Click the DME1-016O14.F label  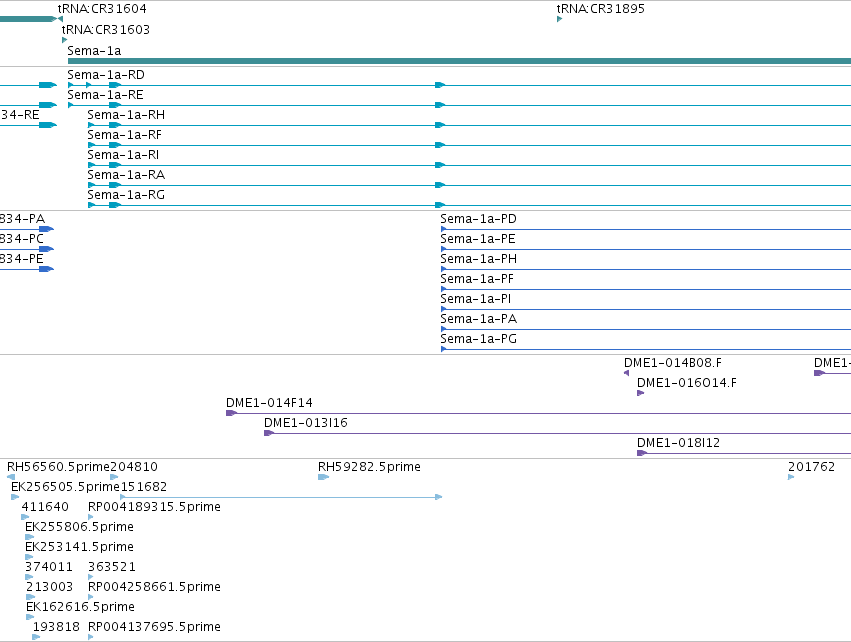(x=687, y=383)
